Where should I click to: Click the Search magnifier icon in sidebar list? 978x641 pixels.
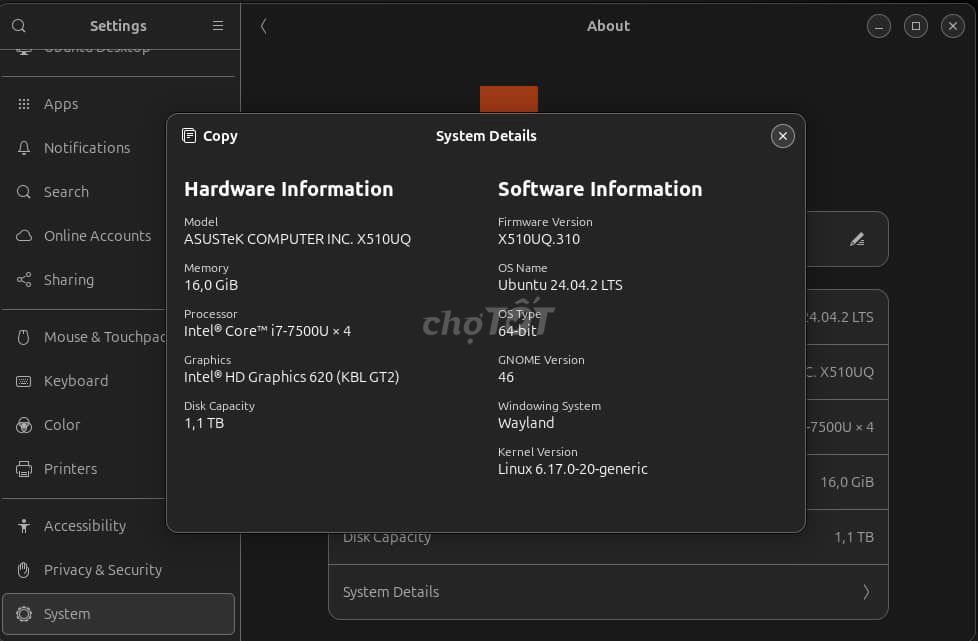[24, 192]
